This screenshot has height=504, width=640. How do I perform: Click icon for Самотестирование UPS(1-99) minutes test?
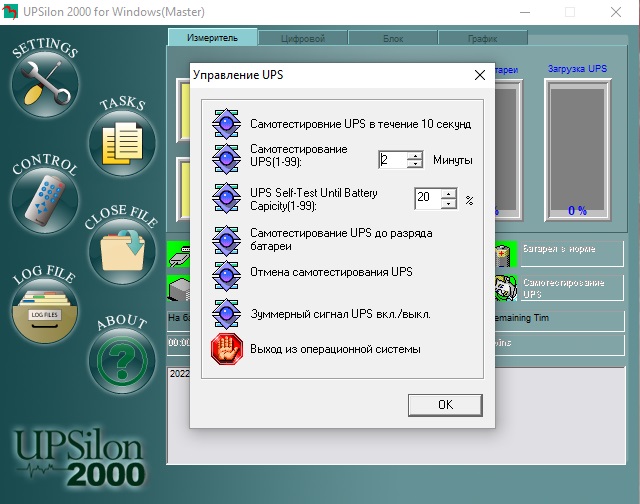coord(226,159)
